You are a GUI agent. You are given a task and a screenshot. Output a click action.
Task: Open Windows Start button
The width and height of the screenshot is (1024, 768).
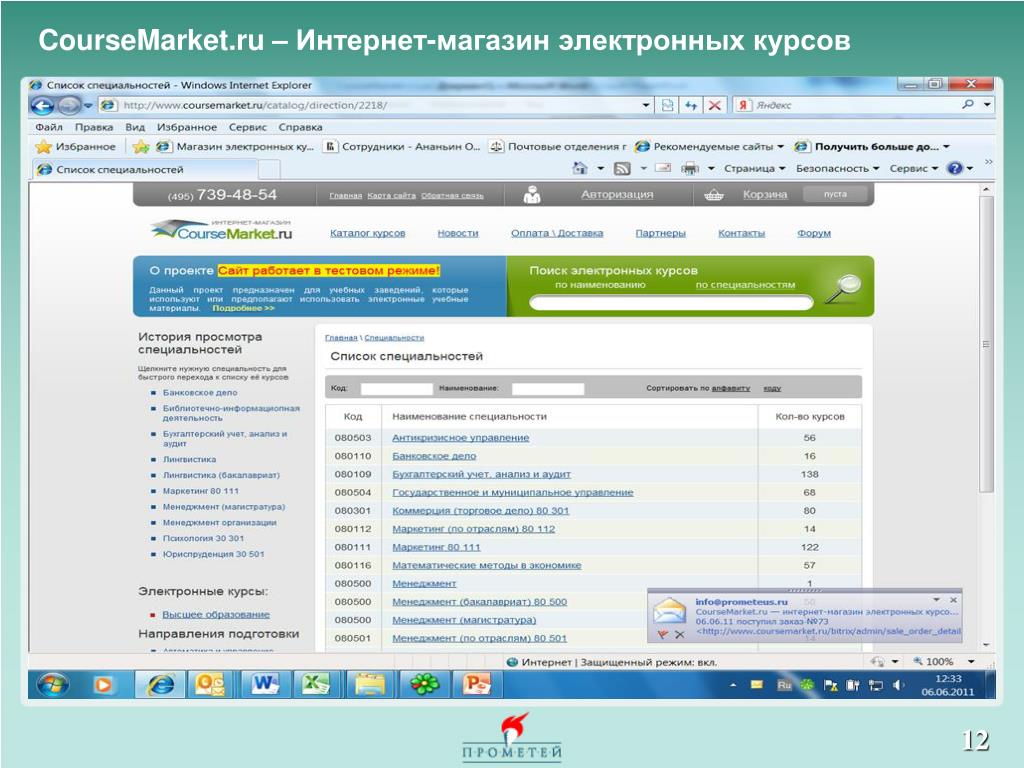click(x=52, y=684)
